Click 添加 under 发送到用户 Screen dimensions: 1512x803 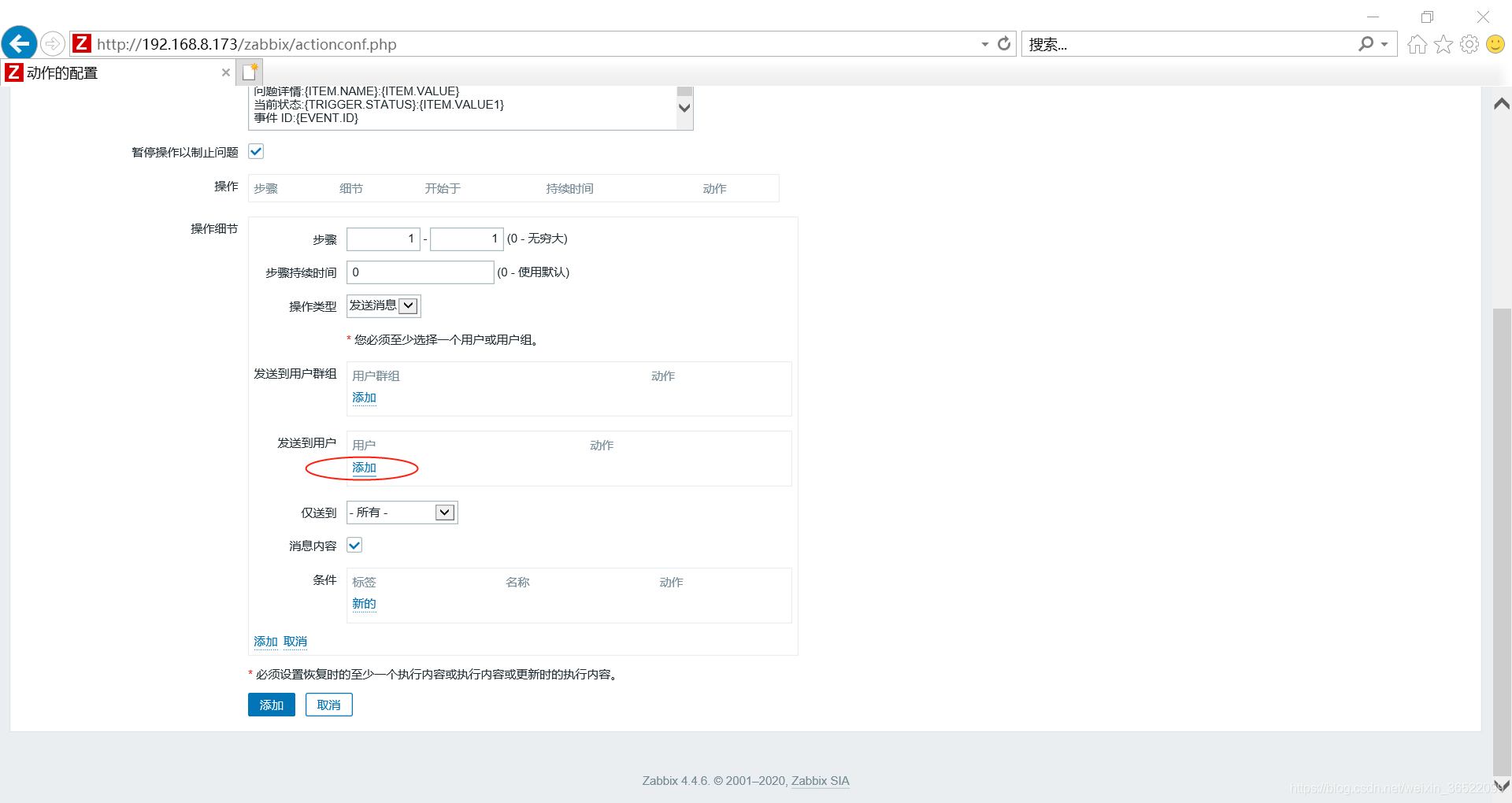coord(364,468)
